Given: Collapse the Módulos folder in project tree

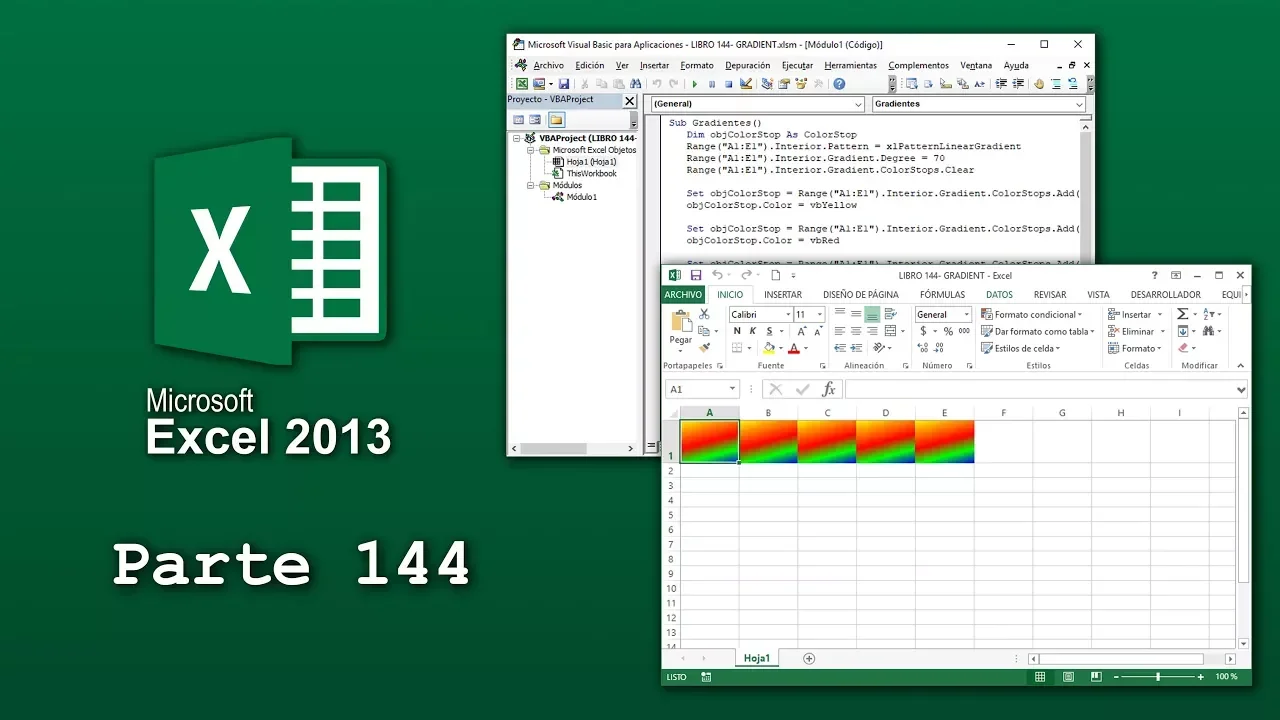Looking at the screenshot, I should pos(531,185).
